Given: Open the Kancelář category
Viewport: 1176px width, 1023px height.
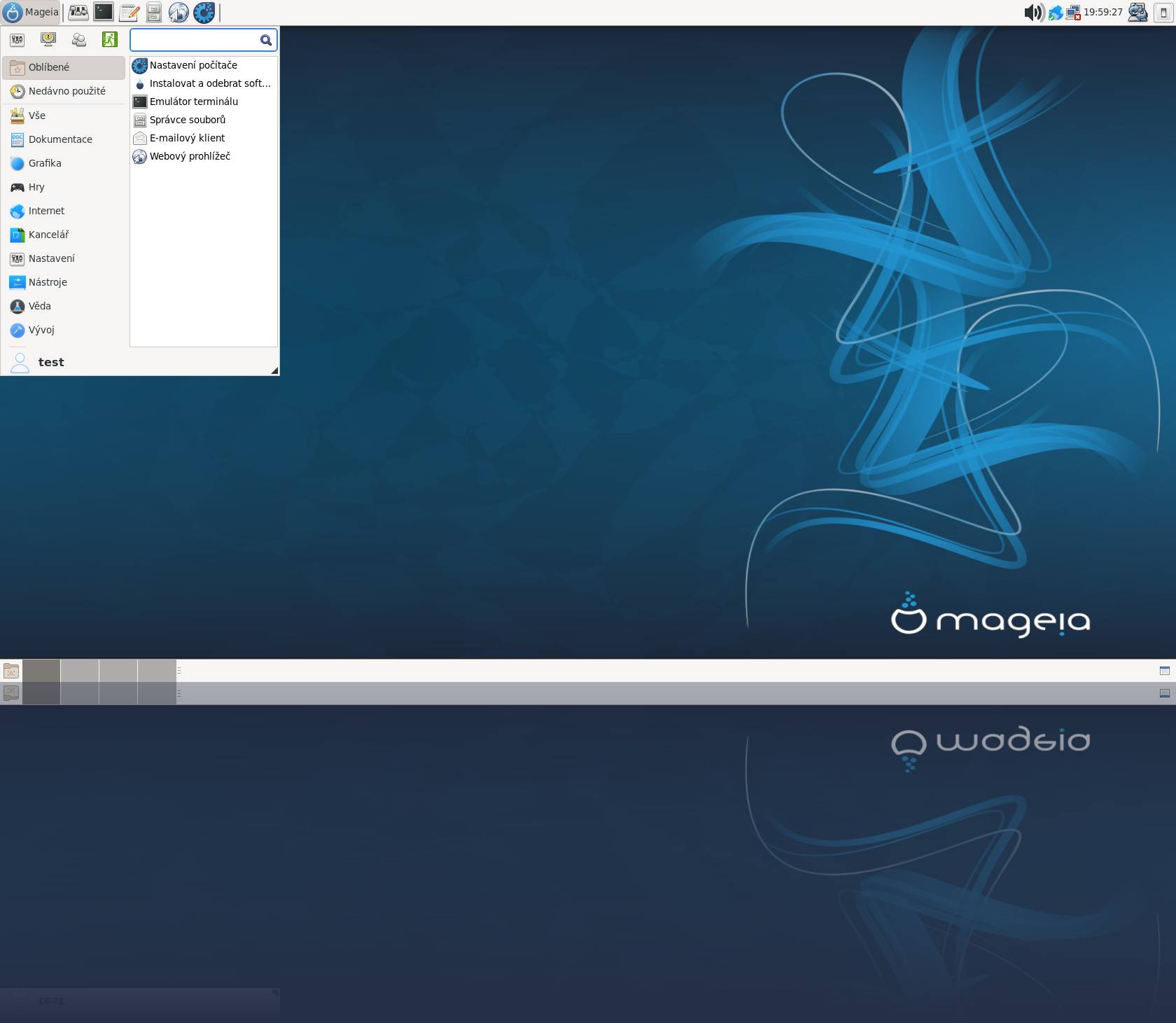Looking at the screenshot, I should pos(64,235).
